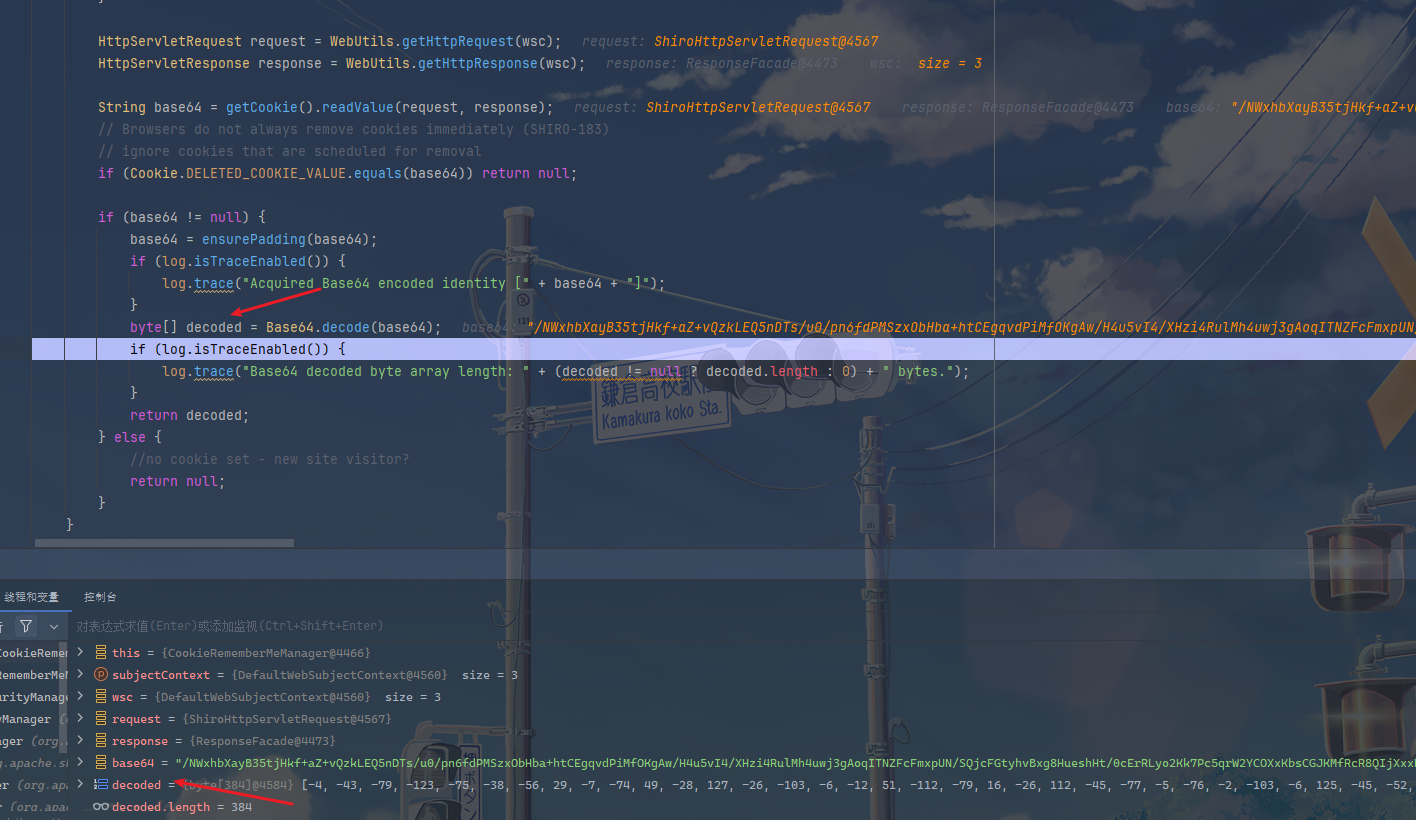The image size is (1416, 820).
Task: Click the 'Base64 decoded byte array length' trace line
Action: (565, 371)
